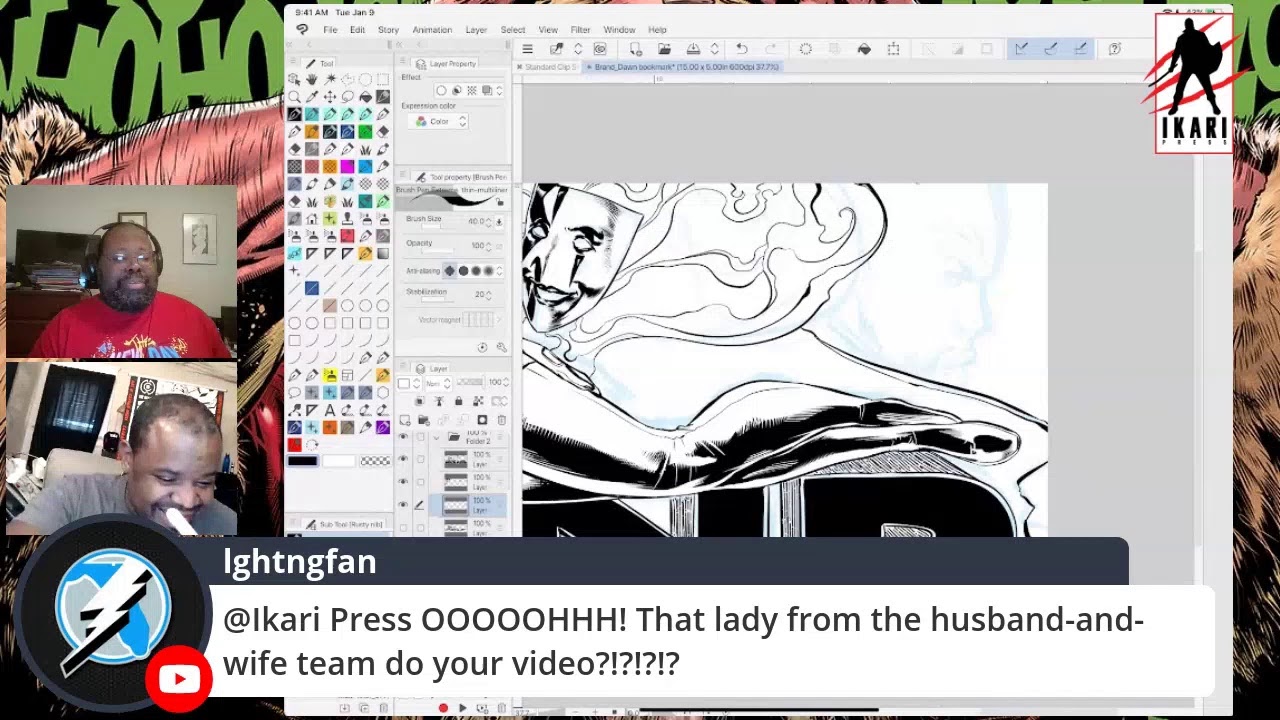Open the layer blending mode dropdown
The height and width of the screenshot is (720, 1280).
tap(438, 383)
